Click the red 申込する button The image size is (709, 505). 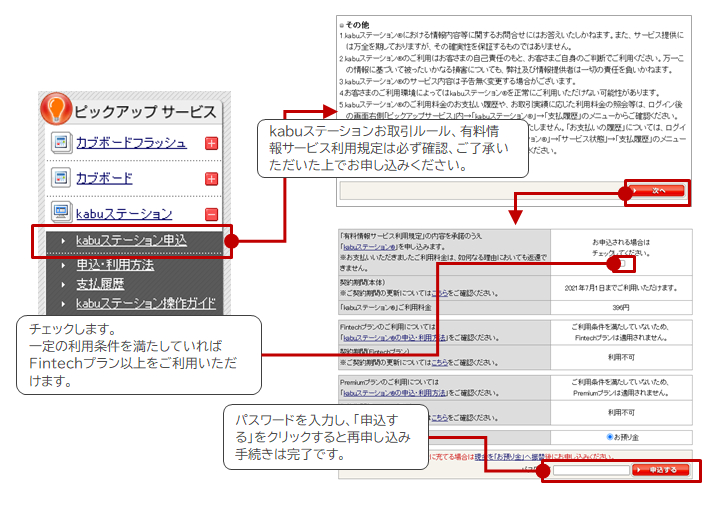(661, 470)
